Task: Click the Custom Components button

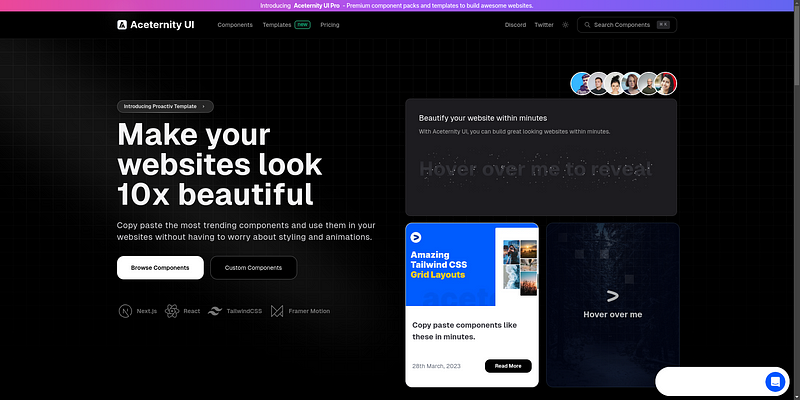Action: 253,267
